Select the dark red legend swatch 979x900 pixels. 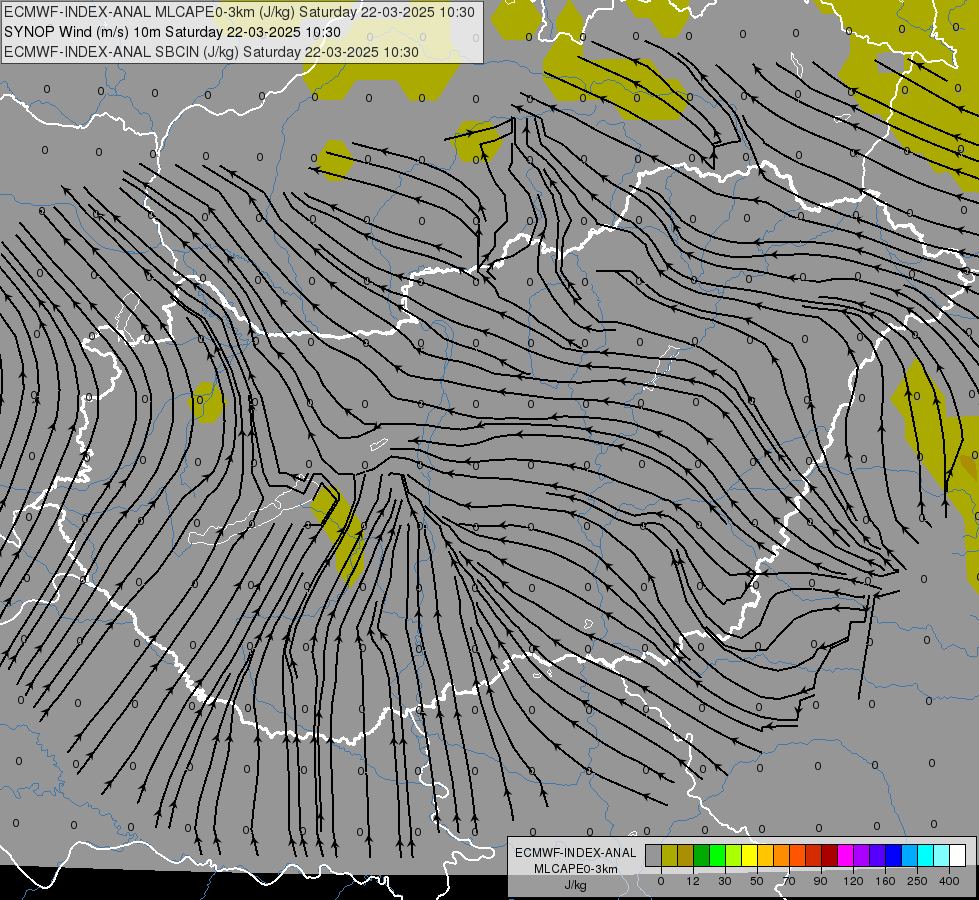[829, 856]
